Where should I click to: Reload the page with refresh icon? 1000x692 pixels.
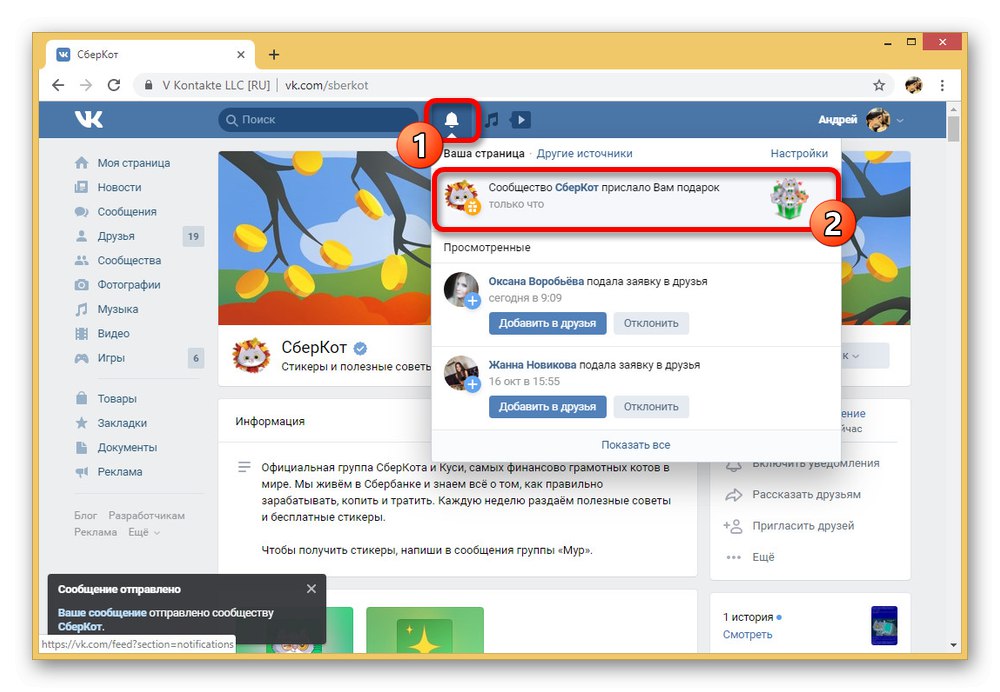click(x=114, y=85)
